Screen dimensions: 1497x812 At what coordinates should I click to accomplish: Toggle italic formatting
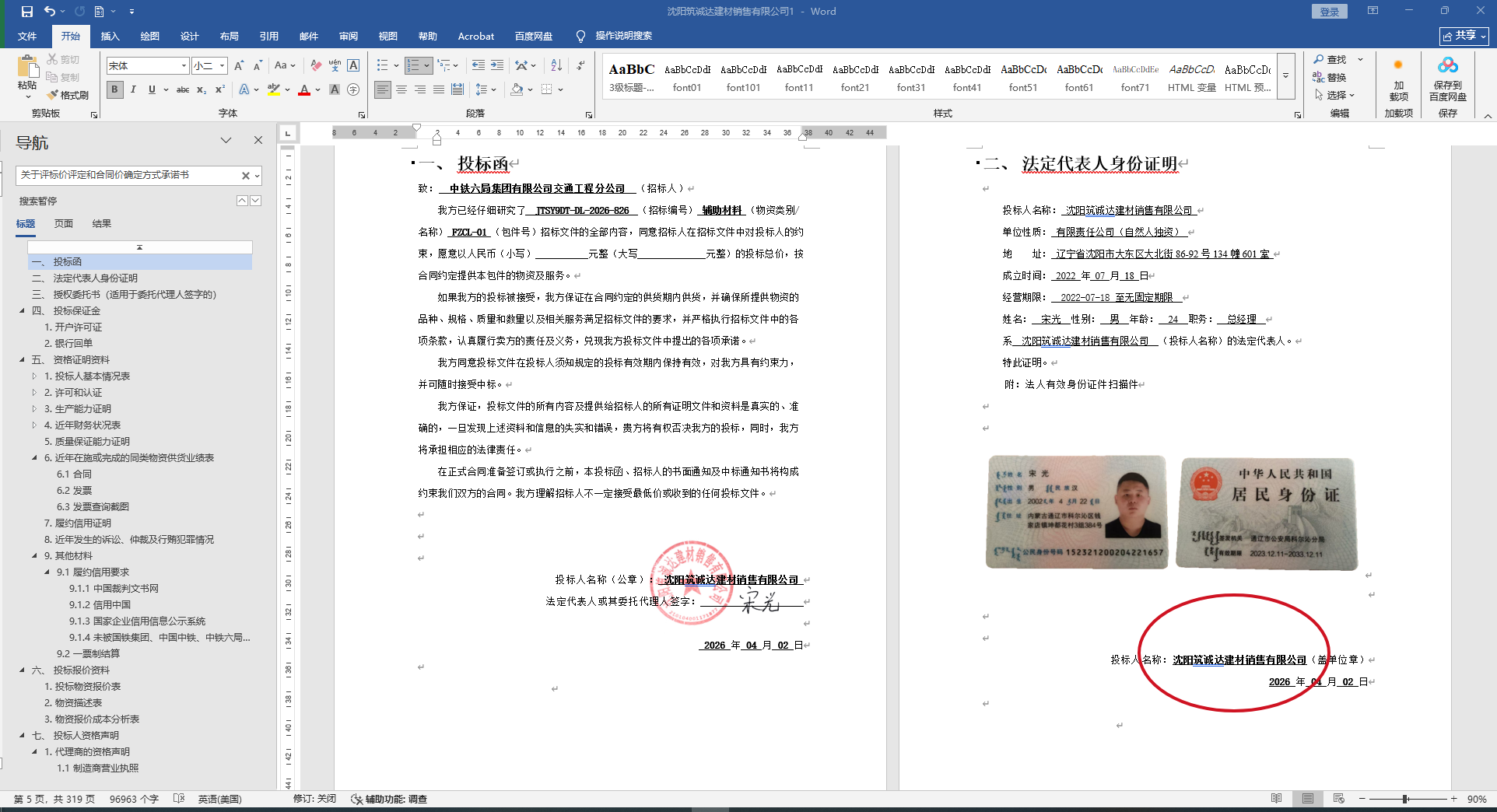133,89
